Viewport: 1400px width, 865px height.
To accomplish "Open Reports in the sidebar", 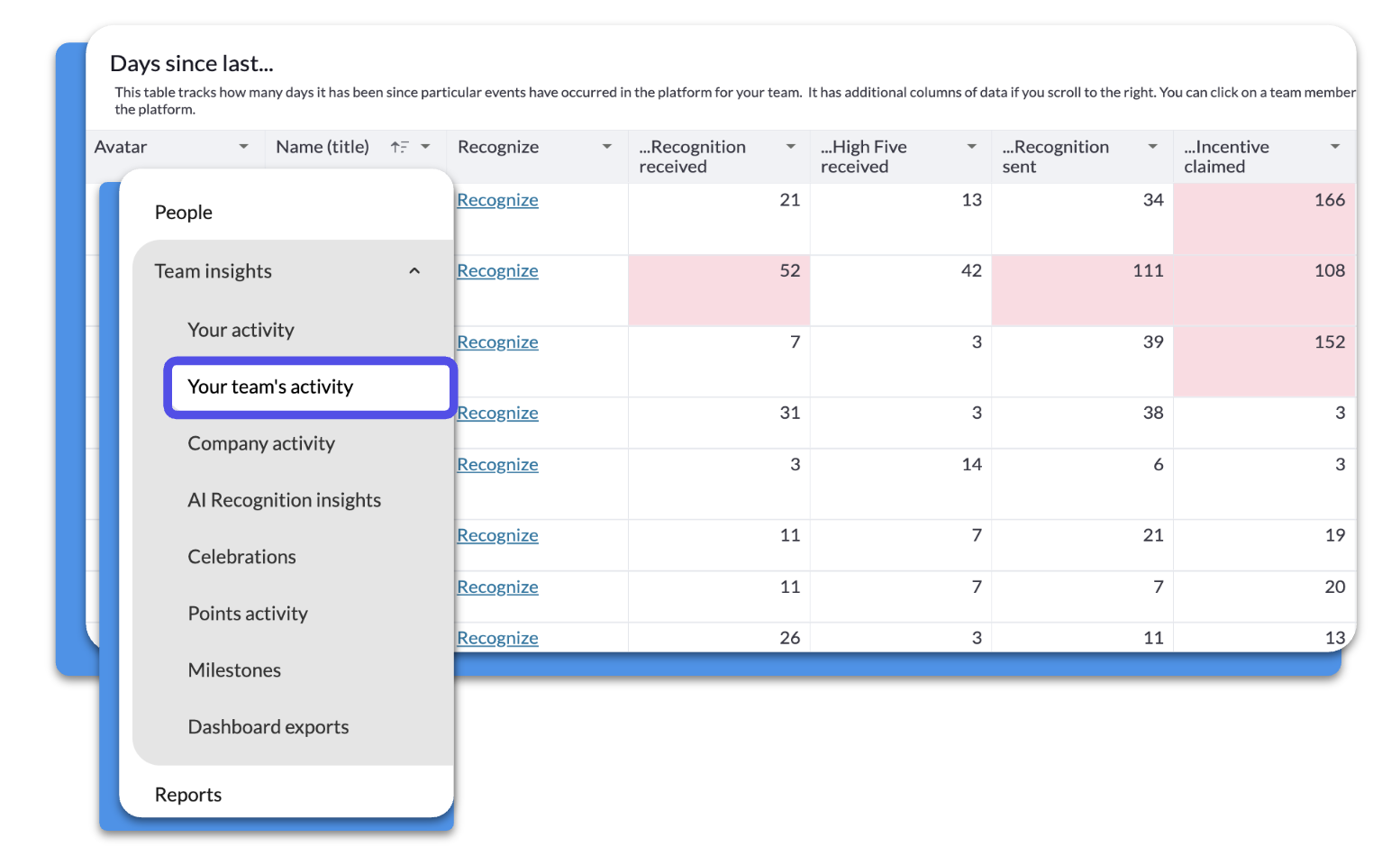I will 188,796.
